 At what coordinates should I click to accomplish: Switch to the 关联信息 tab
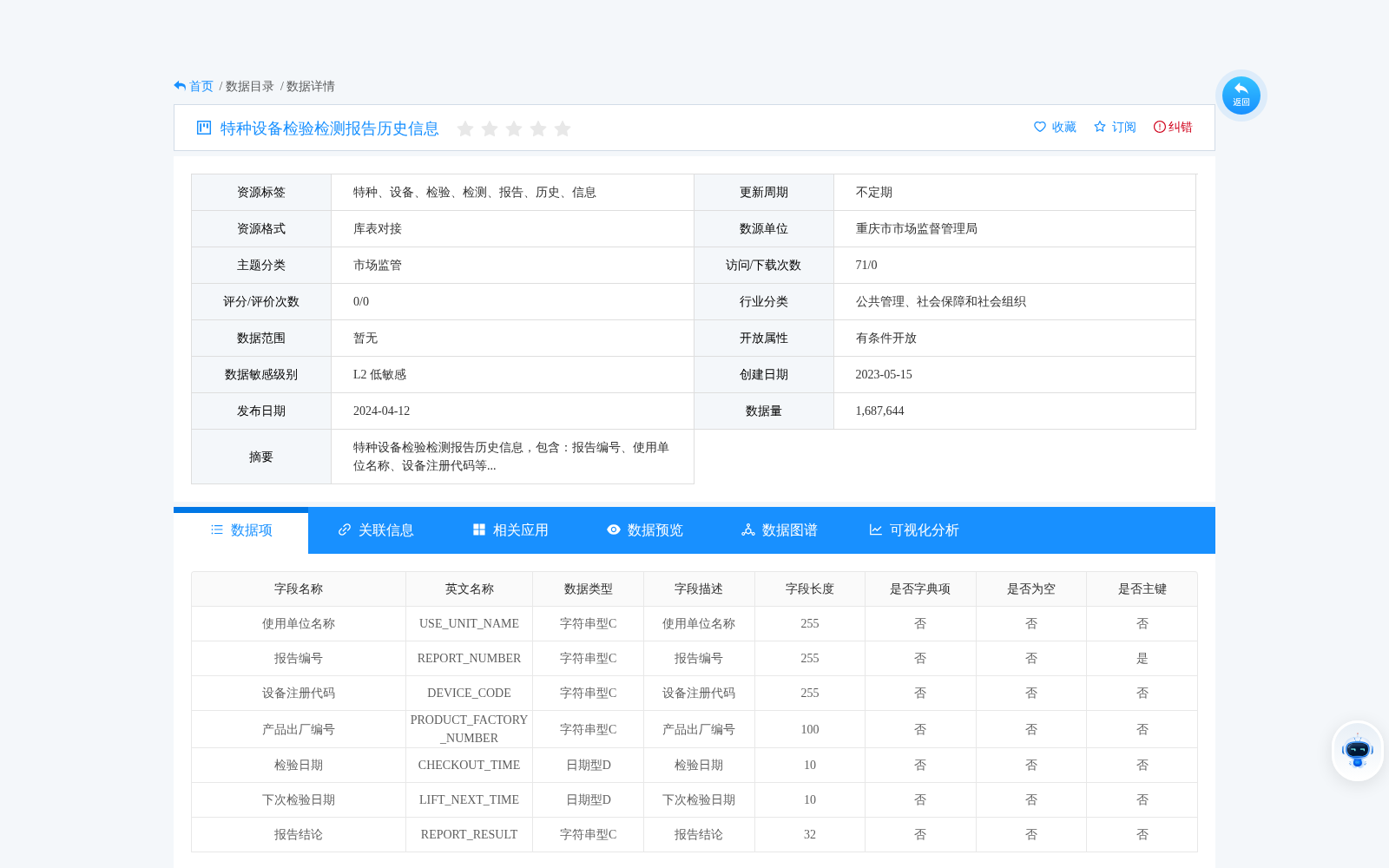click(x=376, y=530)
